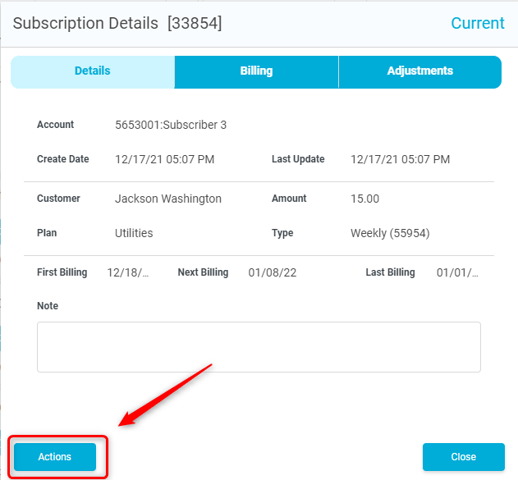Click the truncated First Billing date
The image size is (518, 480).
(x=128, y=273)
